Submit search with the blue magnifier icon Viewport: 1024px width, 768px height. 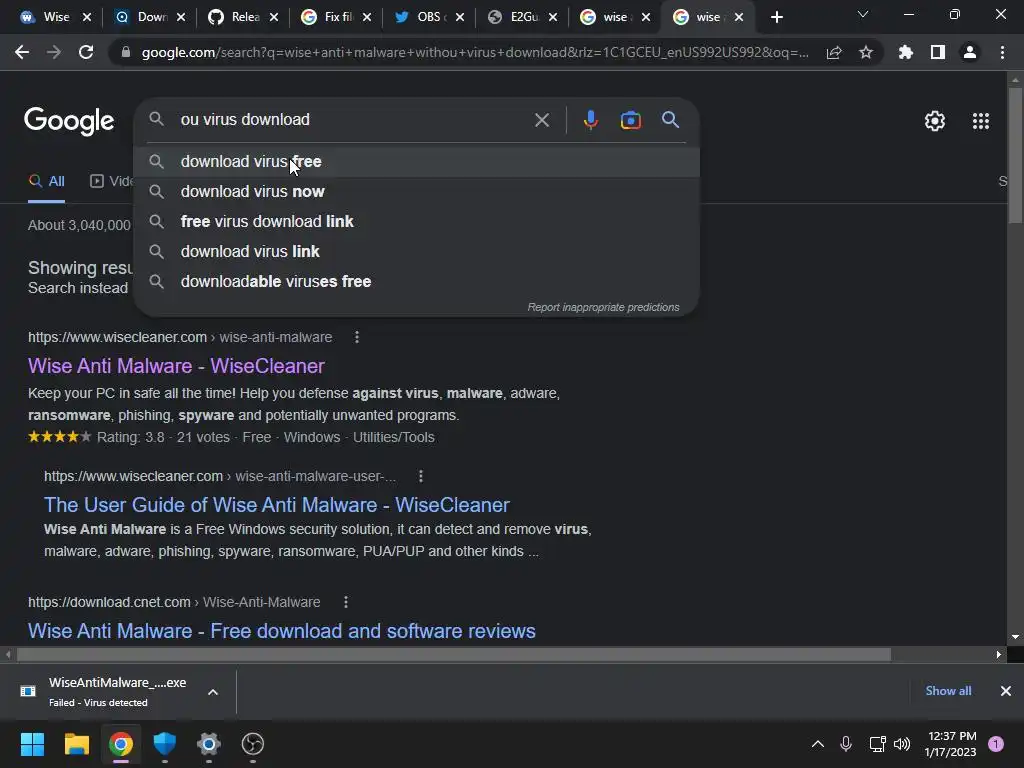(x=671, y=120)
